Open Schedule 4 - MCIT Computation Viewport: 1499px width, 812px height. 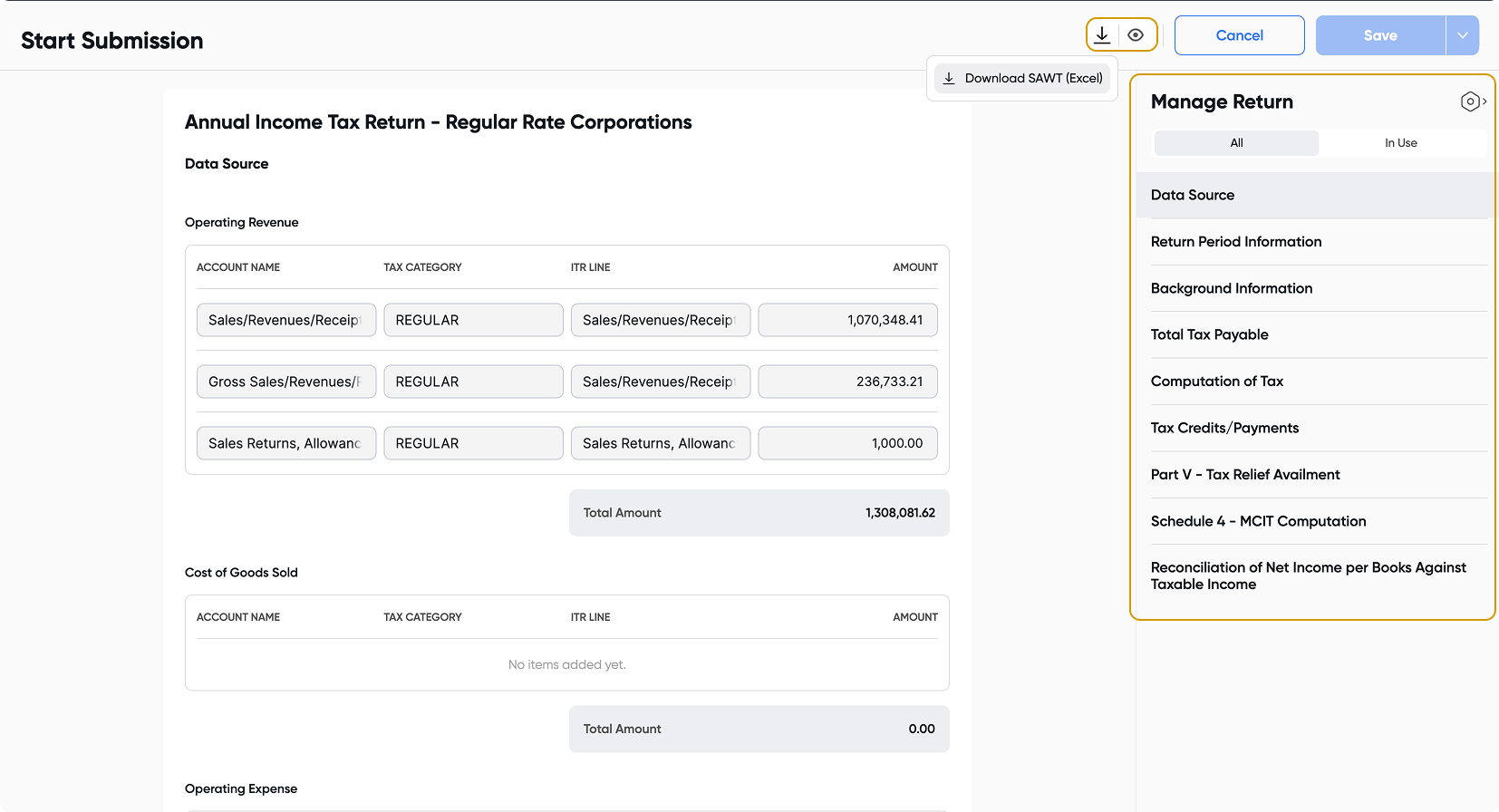1258,521
